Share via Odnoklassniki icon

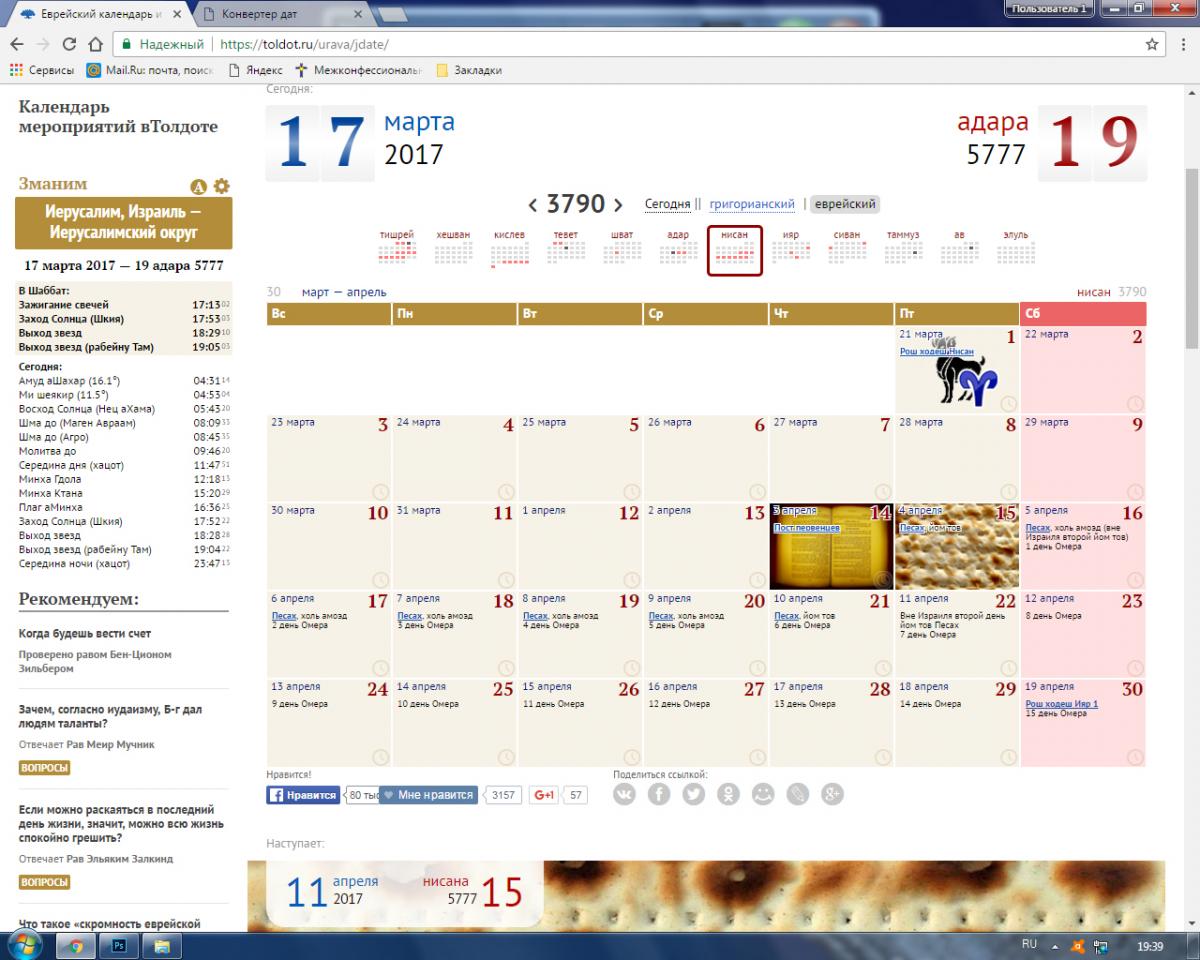[x=728, y=795]
